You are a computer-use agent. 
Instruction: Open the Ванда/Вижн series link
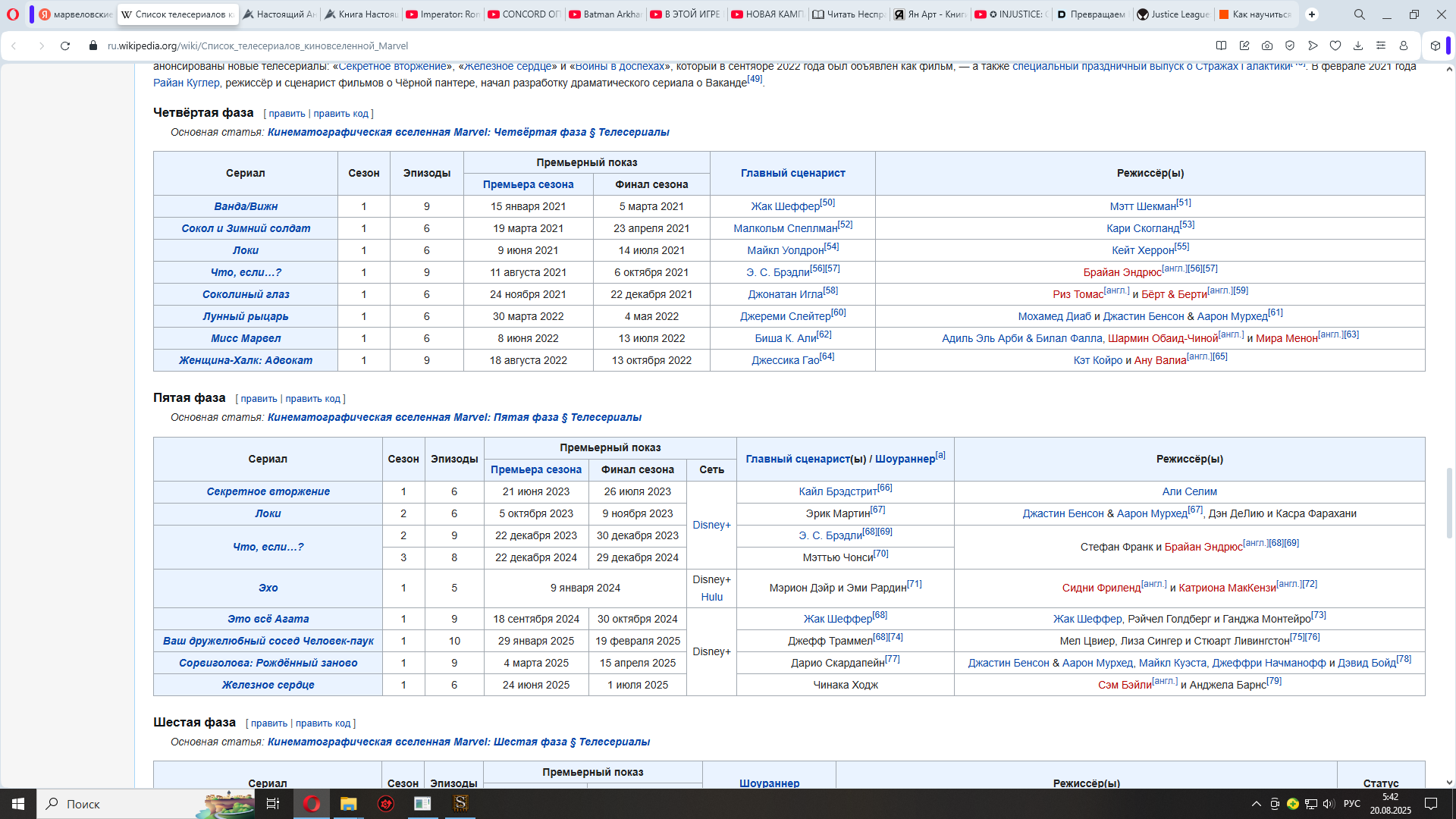(246, 206)
